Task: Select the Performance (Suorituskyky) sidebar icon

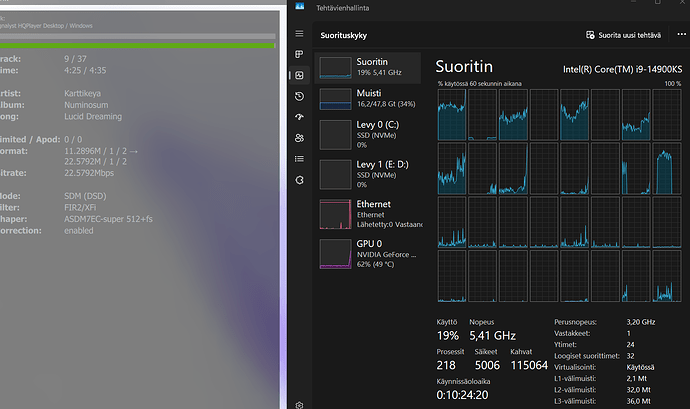Action: [x=299, y=75]
